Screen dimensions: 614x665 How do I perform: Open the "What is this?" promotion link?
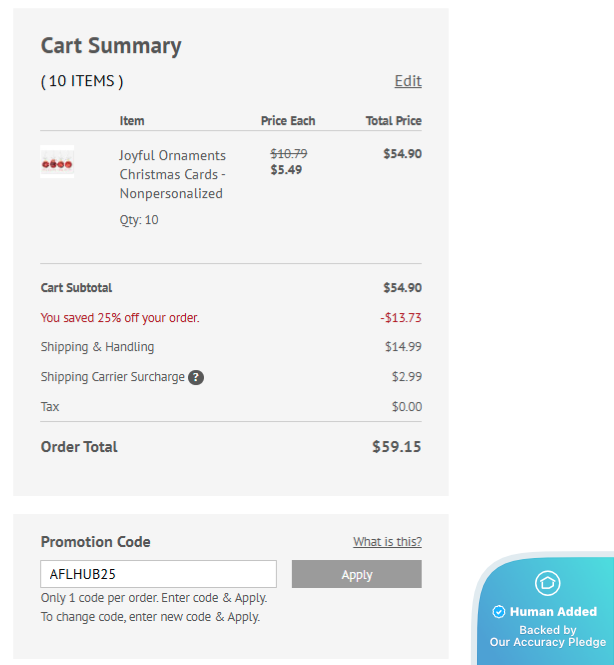coord(387,542)
